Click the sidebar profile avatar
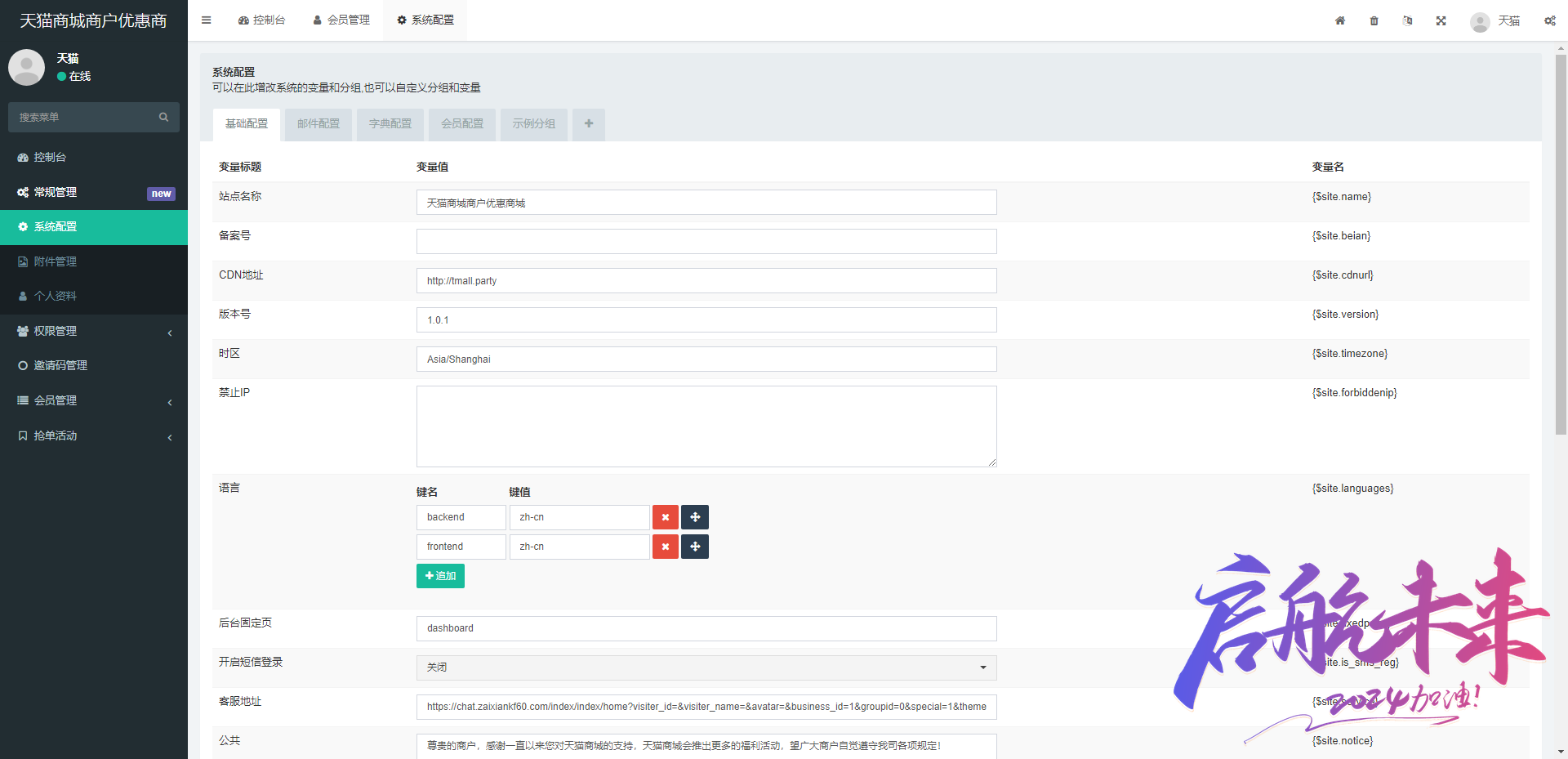Image resolution: width=1568 pixels, height=759 pixels. [x=26, y=67]
